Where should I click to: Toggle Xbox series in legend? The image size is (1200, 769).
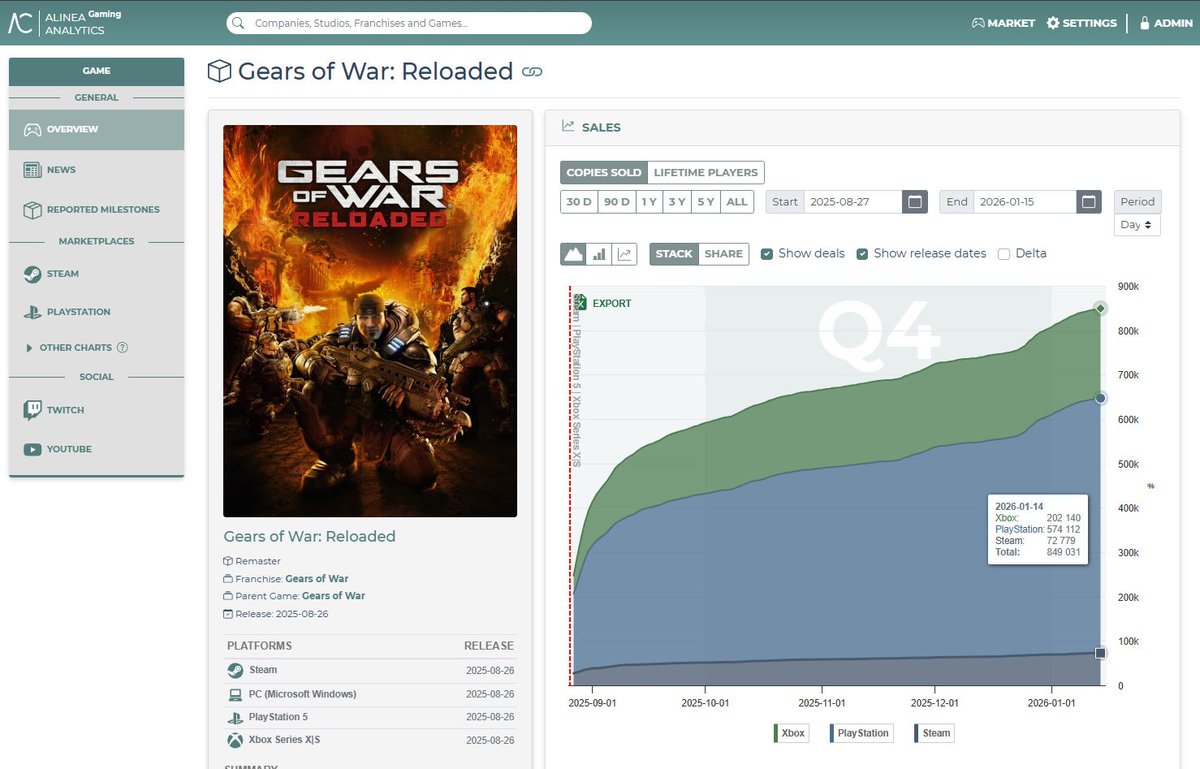point(790,733)
